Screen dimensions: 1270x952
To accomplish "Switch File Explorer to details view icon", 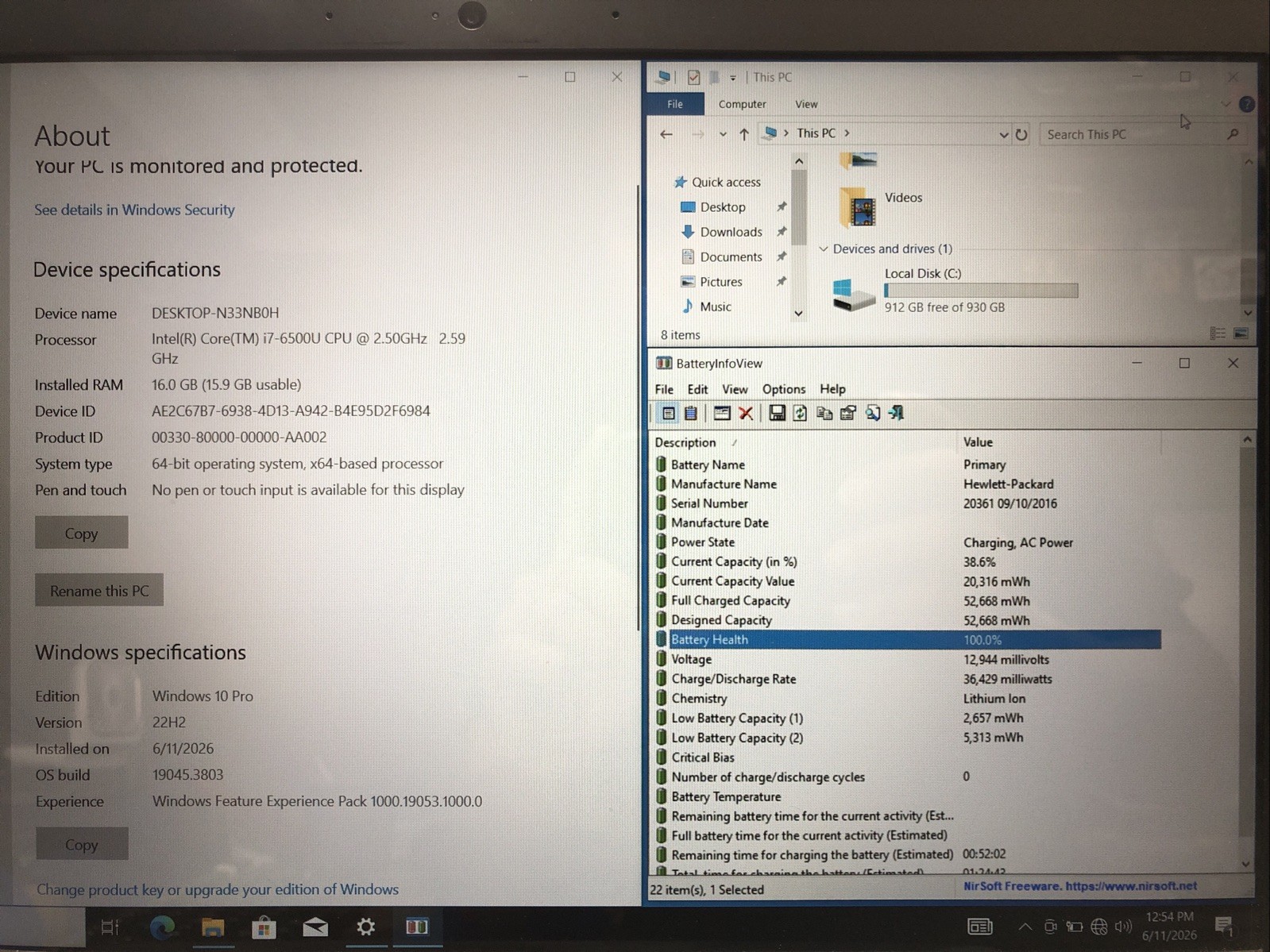I will click(x=1218, y=333).
